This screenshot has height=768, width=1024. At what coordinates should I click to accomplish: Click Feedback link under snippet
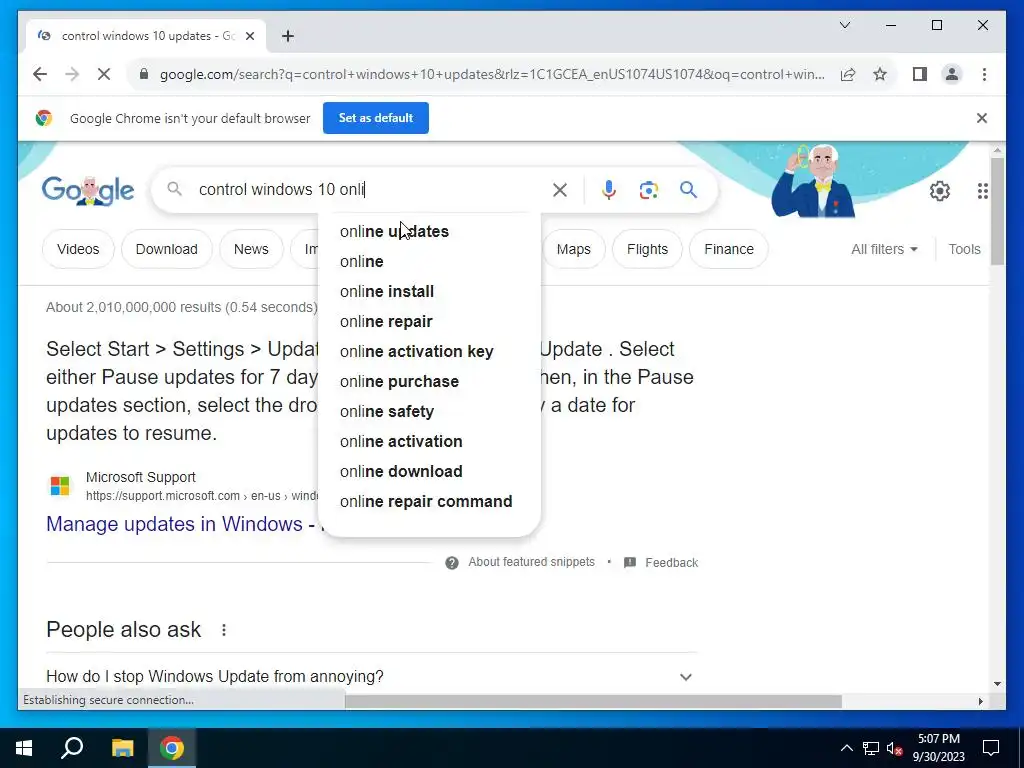click(x=671, y=563)
